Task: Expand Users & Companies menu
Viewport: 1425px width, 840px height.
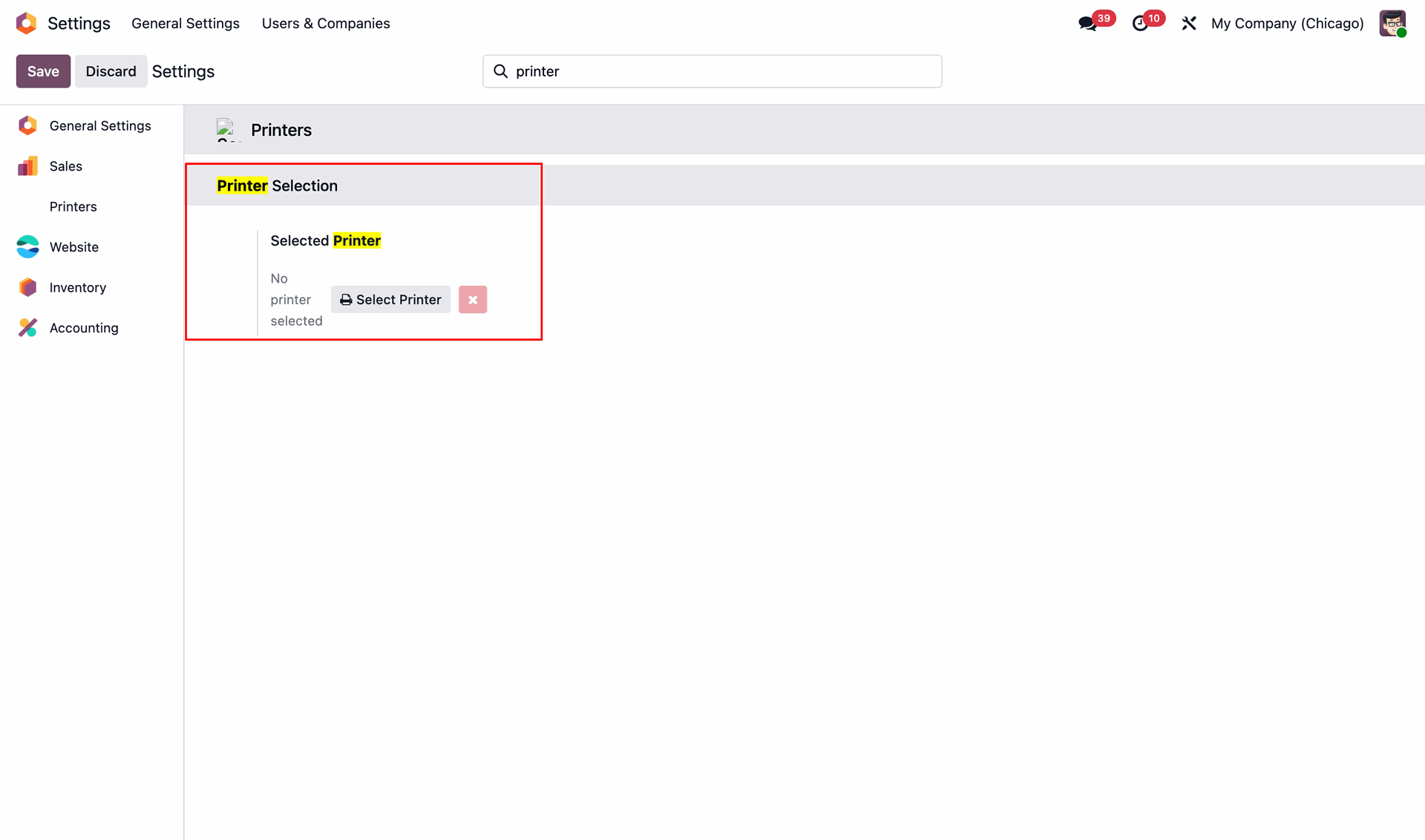Action: click(x=325, y=23)
